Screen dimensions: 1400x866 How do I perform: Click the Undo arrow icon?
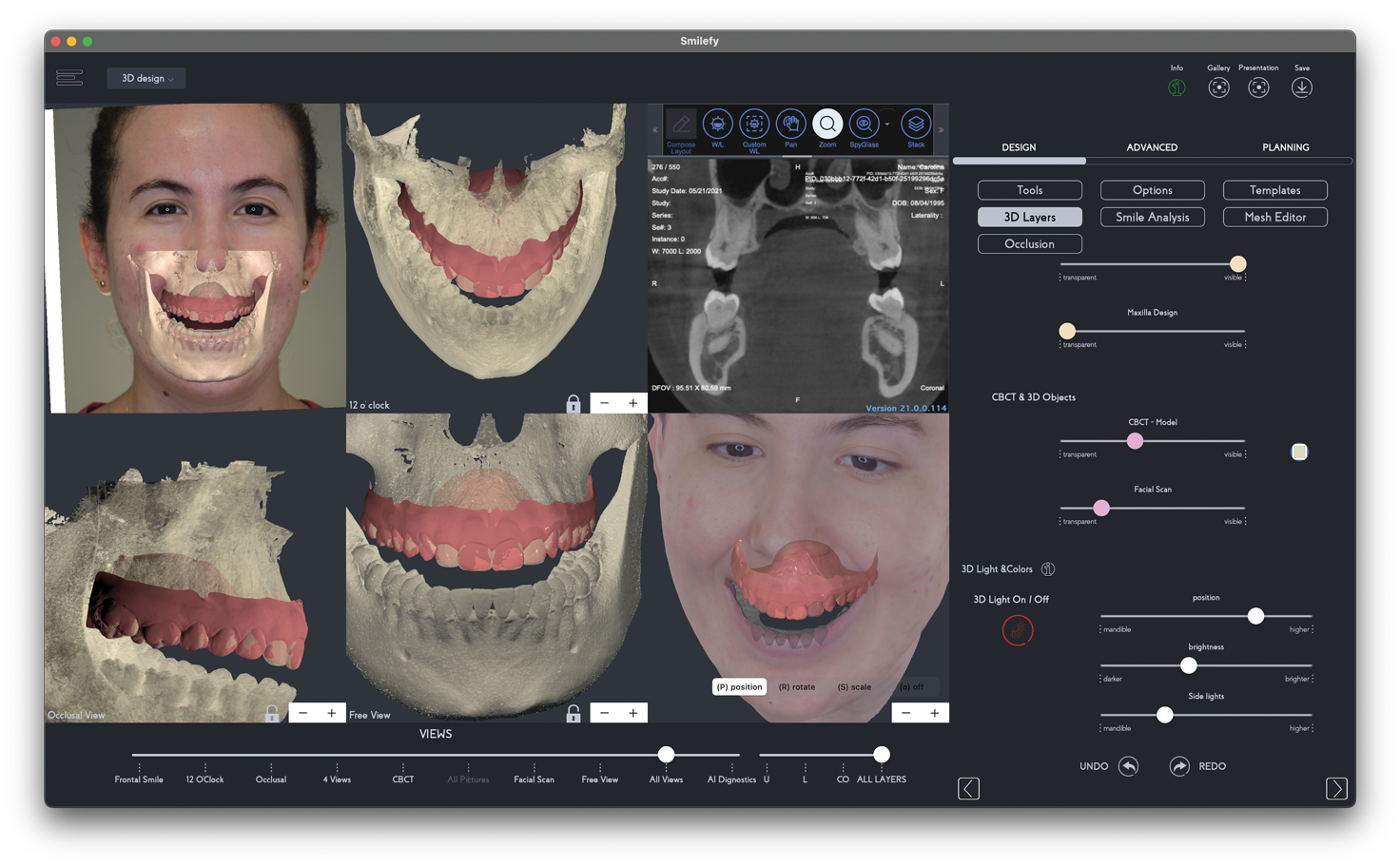[1128, 766]
